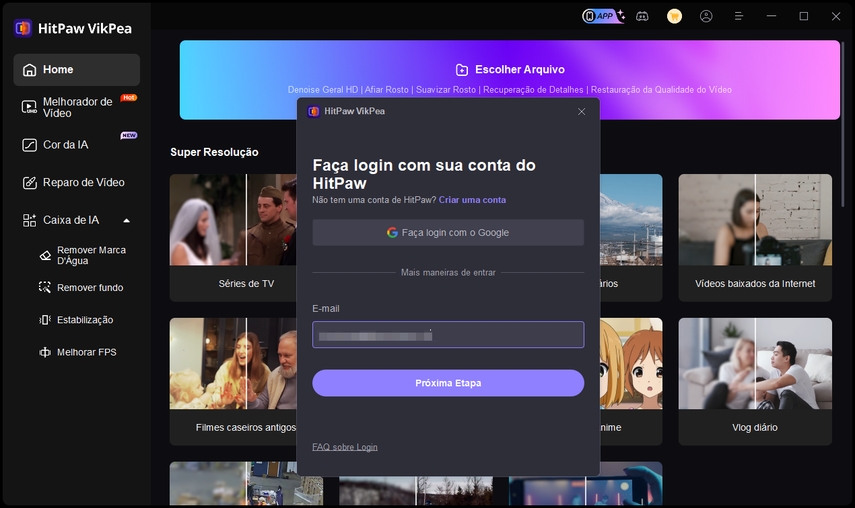Open Melhorador de Vídeo in sidebar
Screen dimensions: 855x508
click(x=76, y=107)
